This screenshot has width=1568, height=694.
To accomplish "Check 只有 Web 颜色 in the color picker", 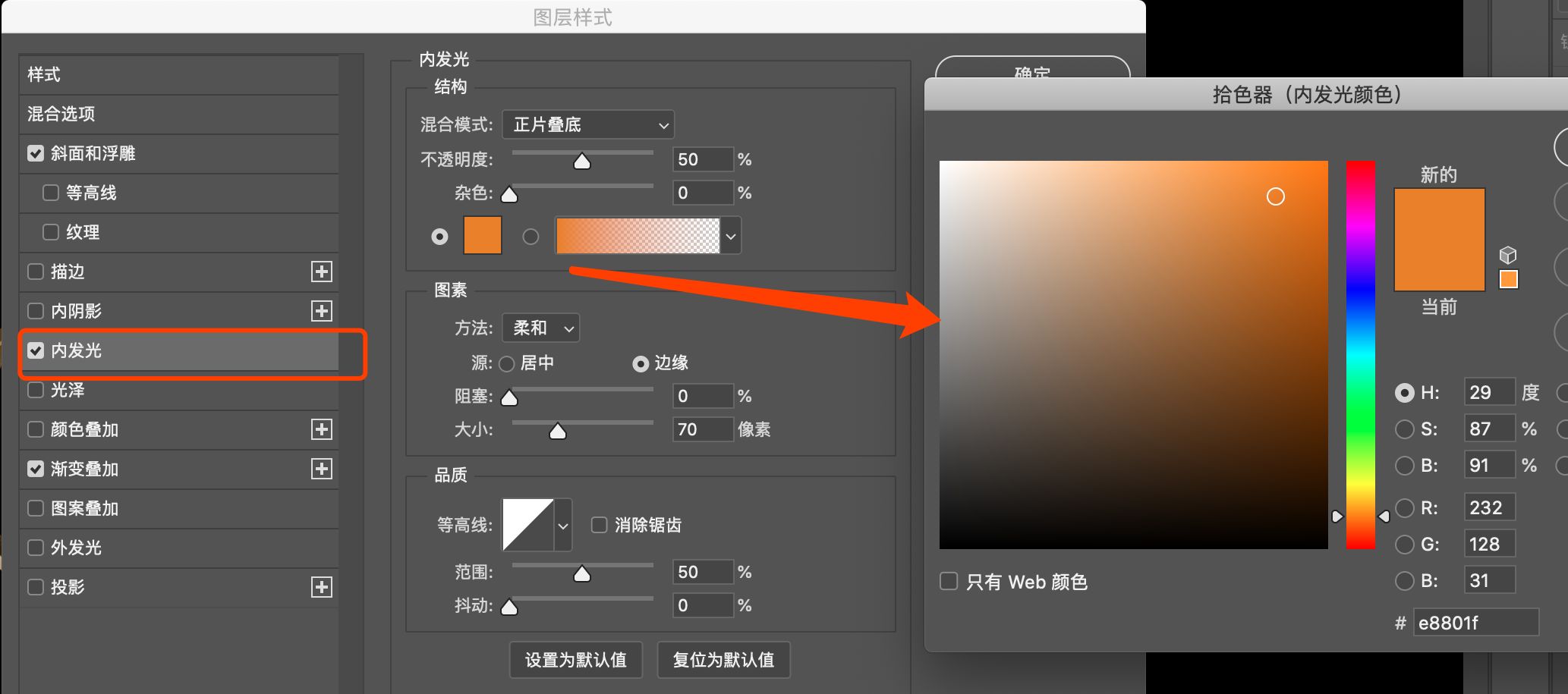I will (x=949, y=582).
